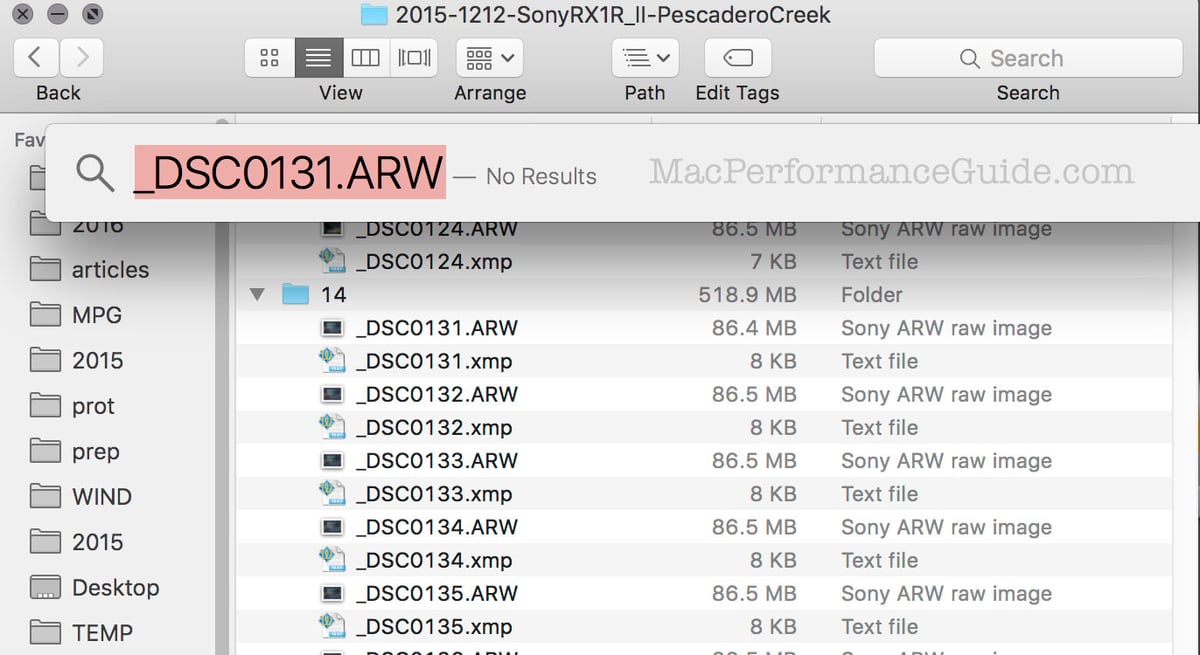Select folder name 14 in list

[x=333, y=295]
